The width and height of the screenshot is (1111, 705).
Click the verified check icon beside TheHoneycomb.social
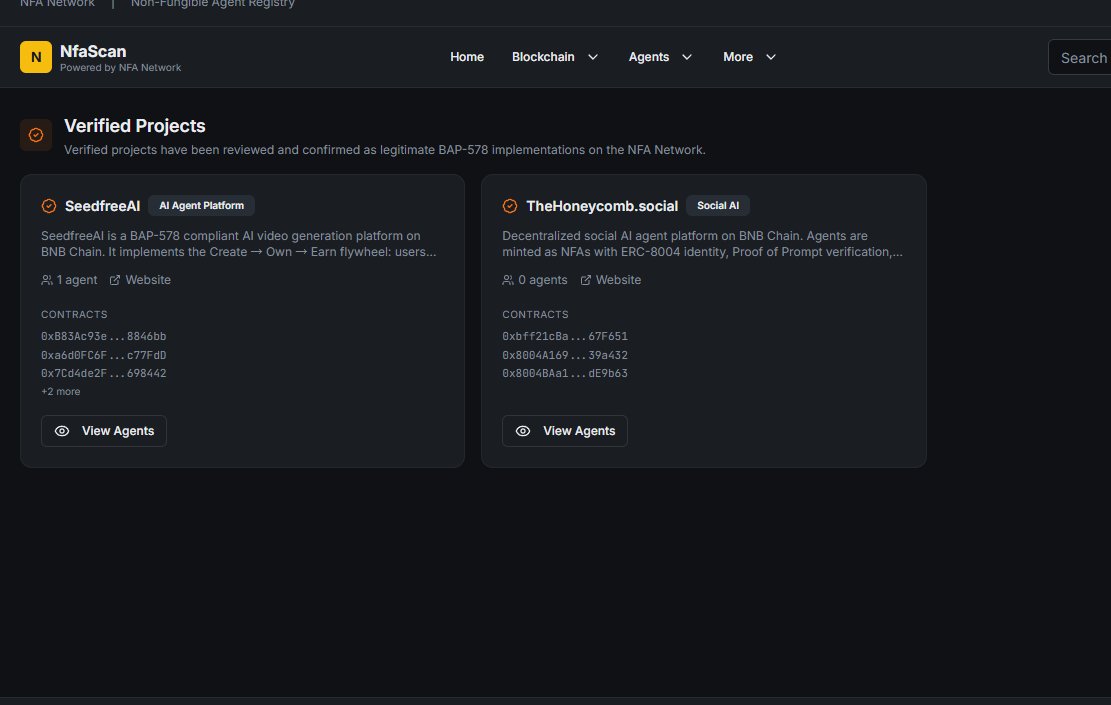(x=510, y=206)
